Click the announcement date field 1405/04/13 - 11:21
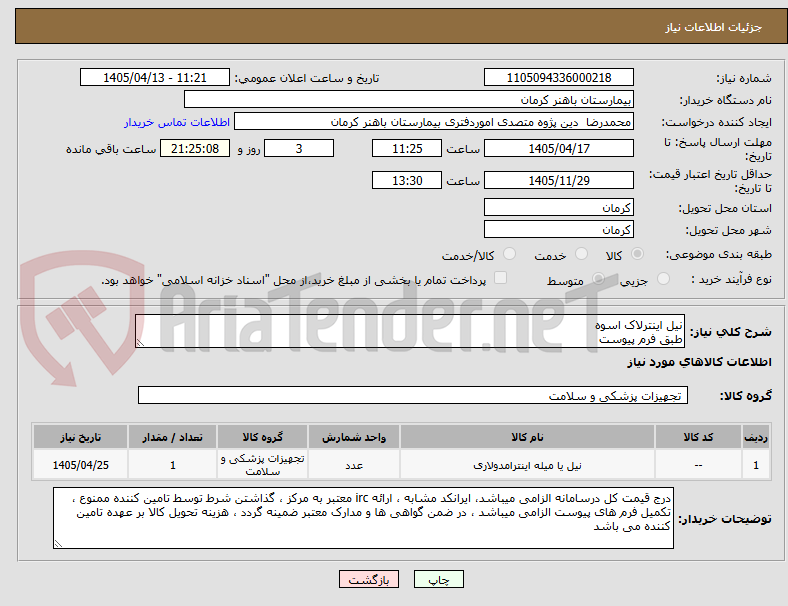 pyautogui.click(x=155, y=77)
